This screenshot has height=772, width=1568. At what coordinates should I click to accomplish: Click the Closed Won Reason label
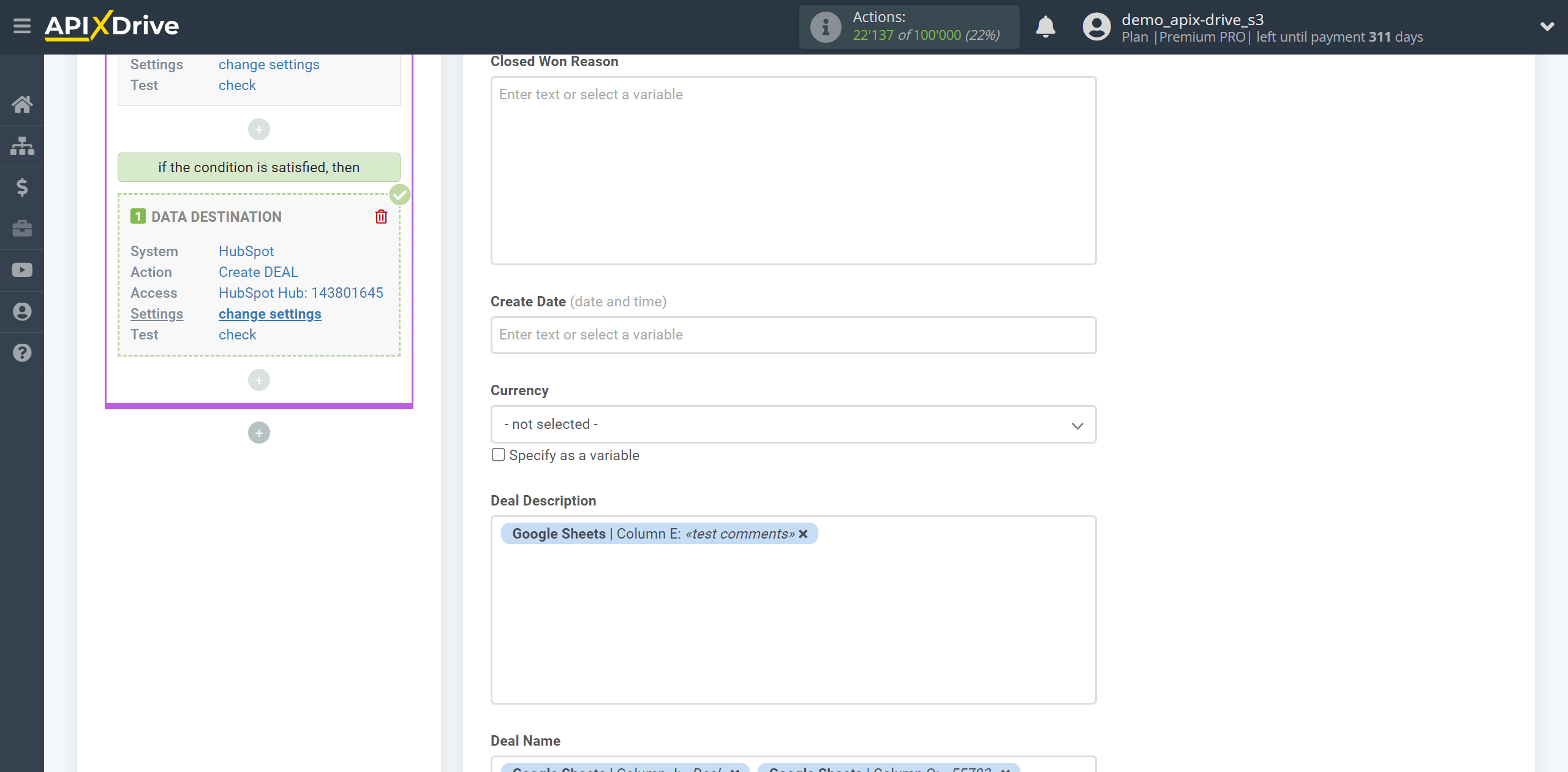coord(554,61)
